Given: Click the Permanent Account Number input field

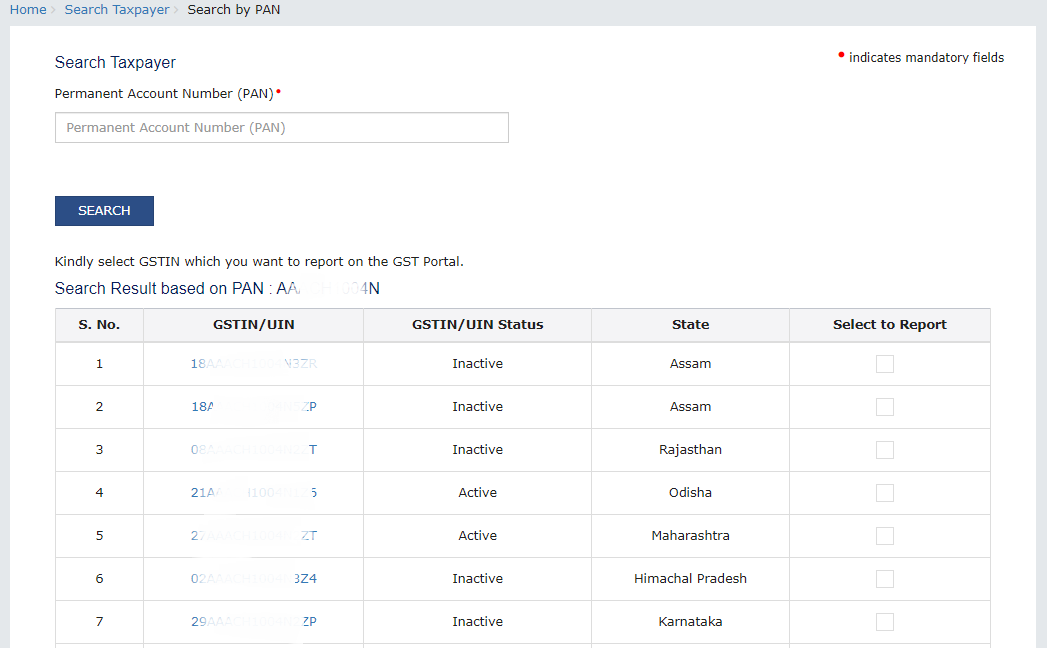Looking at the screenshot, I should [281, 127].
